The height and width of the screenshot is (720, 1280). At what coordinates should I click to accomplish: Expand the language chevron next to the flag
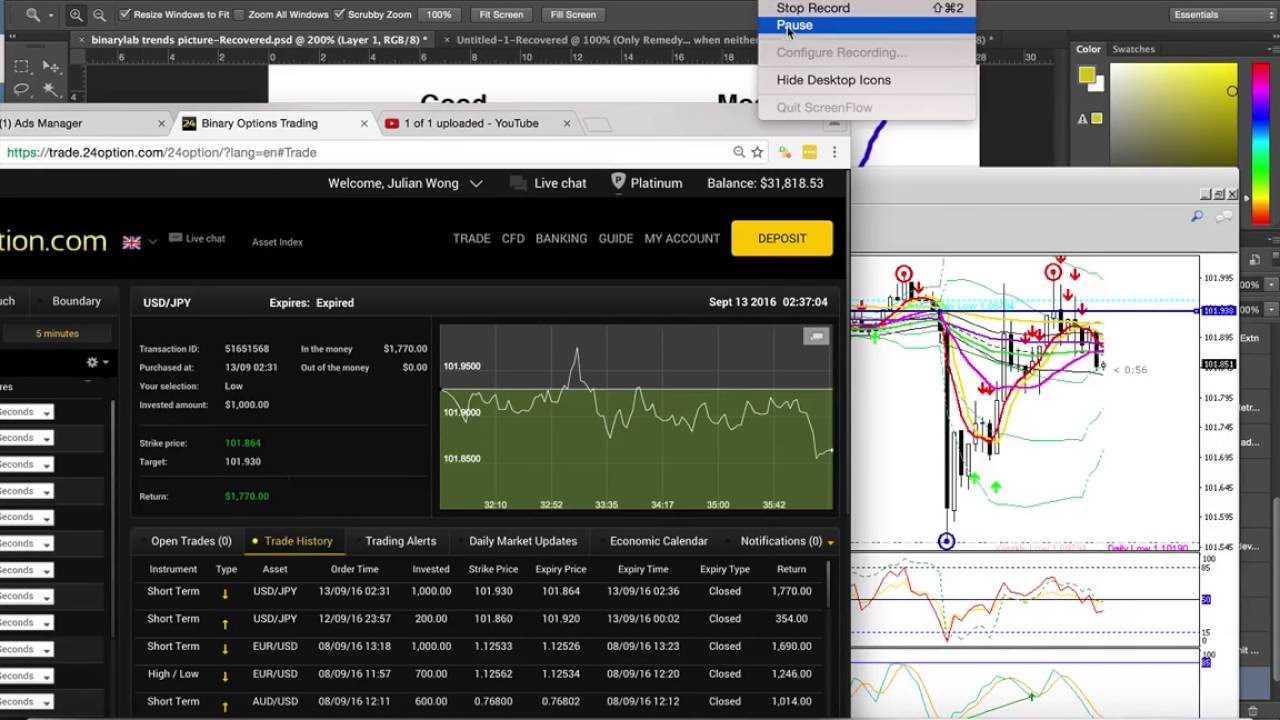pyautogui.click(x=152, y=242)
